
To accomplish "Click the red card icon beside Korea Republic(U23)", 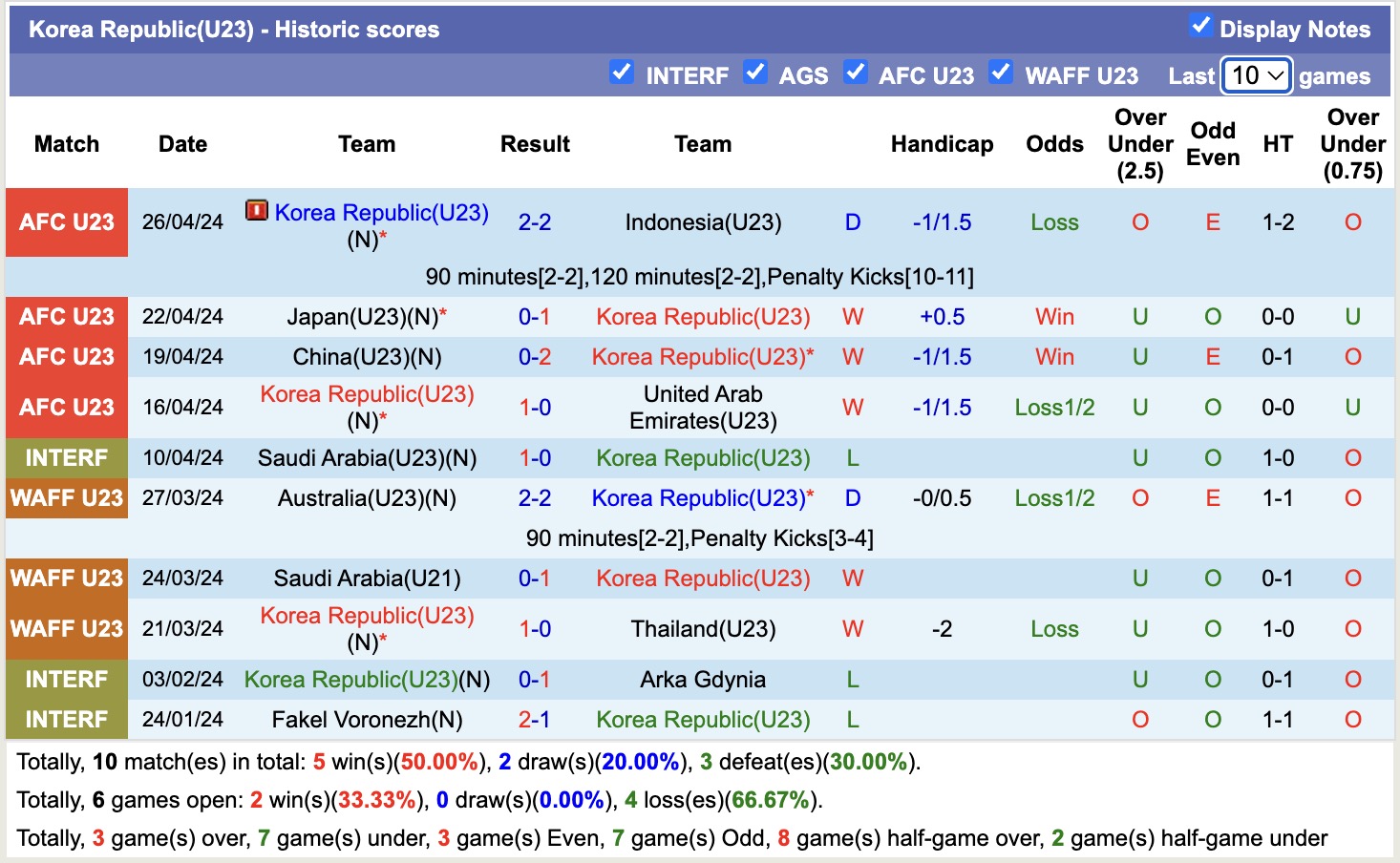I will pyautogui.click(x=256, y=211).
